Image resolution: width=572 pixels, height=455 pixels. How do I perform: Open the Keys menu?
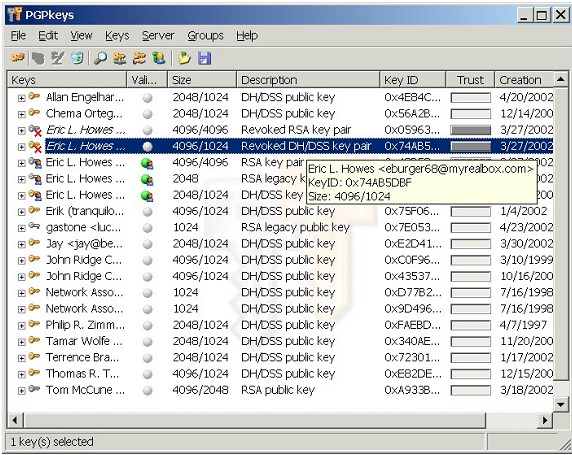[x=117, y=36]
